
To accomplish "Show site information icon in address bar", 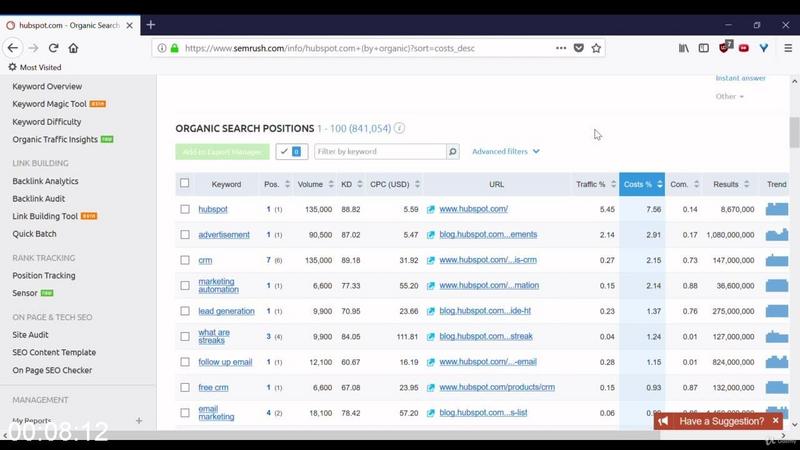I will point(162,48).
